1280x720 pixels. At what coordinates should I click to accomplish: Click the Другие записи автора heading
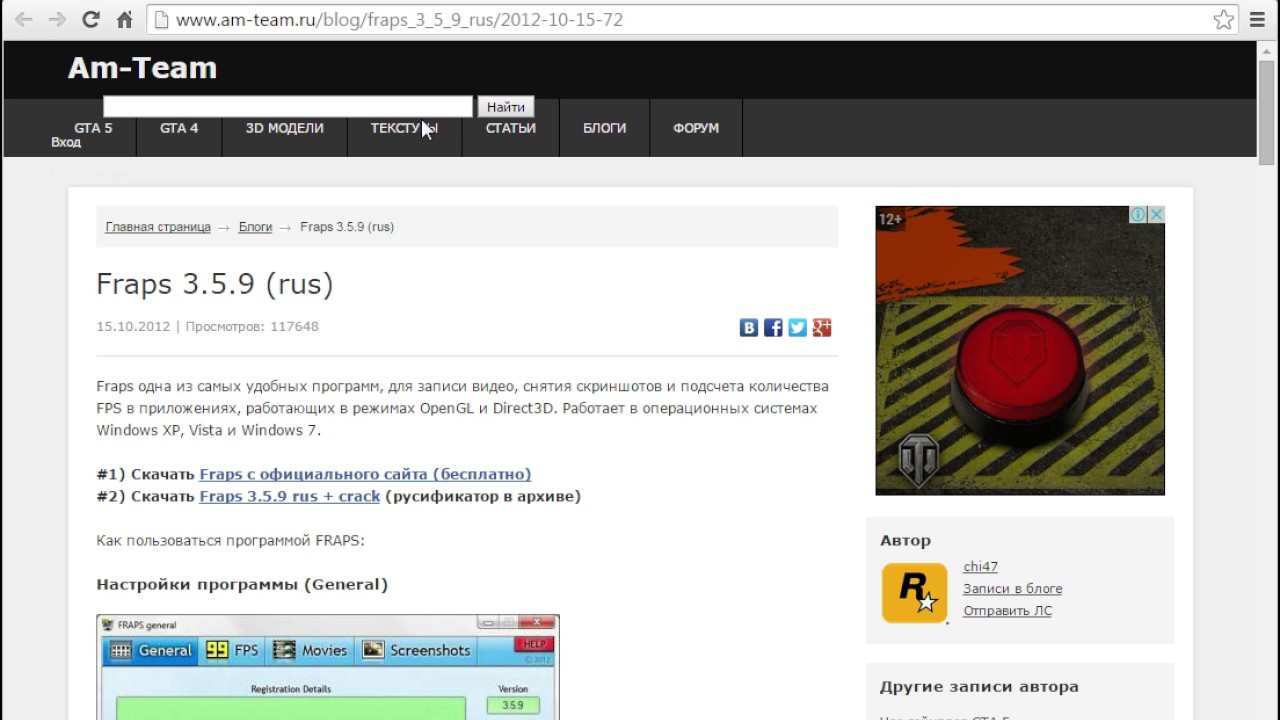979,687
